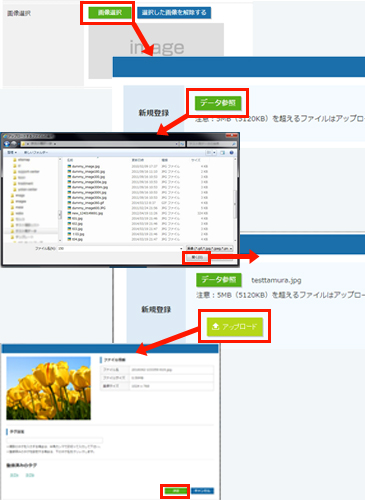Click the データ参照 button without a file name beside it
The image size is (365, 500).
pos(218,103)
